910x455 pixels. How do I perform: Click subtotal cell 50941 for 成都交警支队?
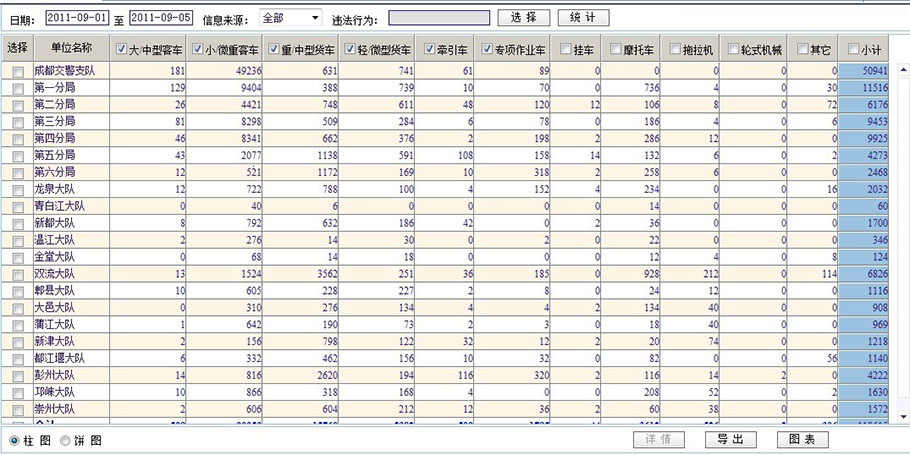(863, 71)
